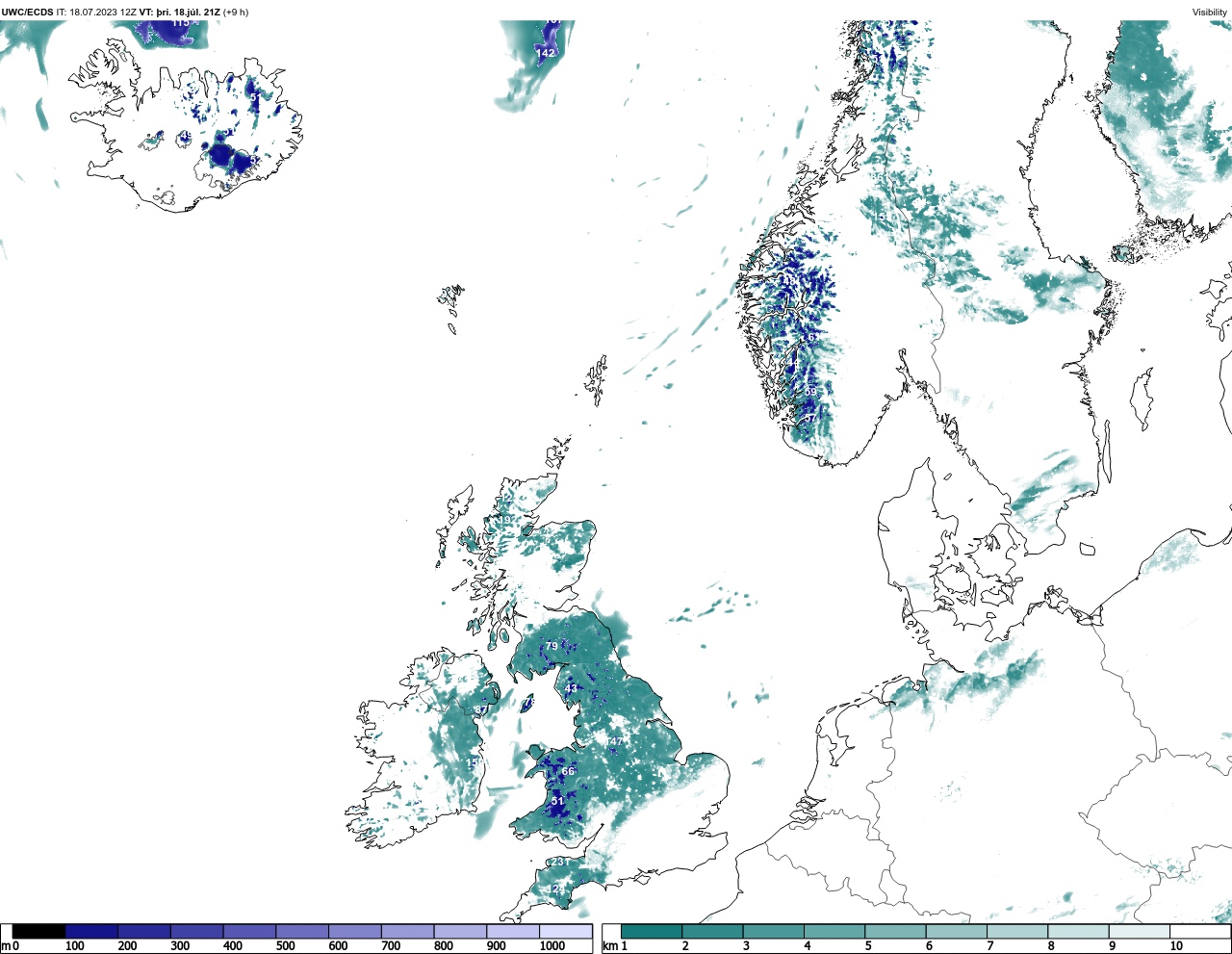Screen dimensions: 1232x954
Task: Click the "Visibility" title at top right
Action: point(1210,12)
